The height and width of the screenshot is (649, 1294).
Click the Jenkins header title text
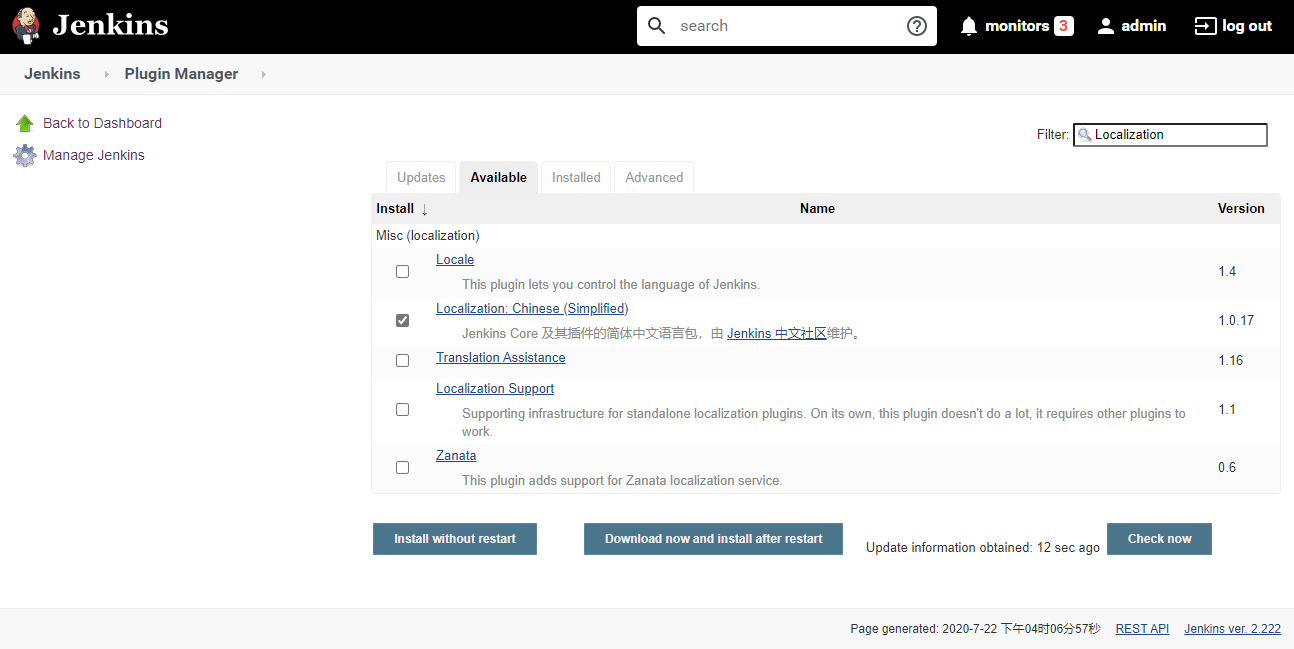point(110,26)
